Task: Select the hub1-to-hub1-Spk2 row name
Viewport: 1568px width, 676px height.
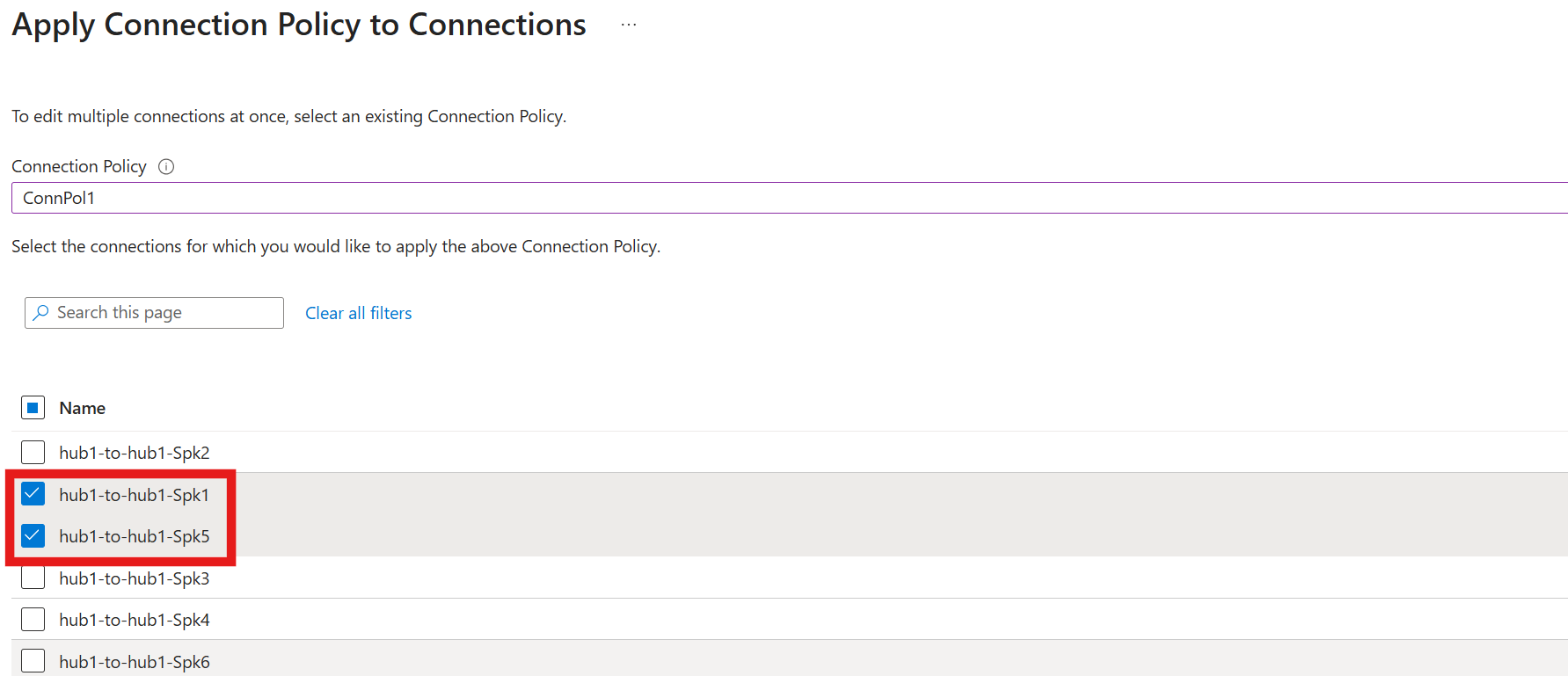Action: tap(135, 453)
